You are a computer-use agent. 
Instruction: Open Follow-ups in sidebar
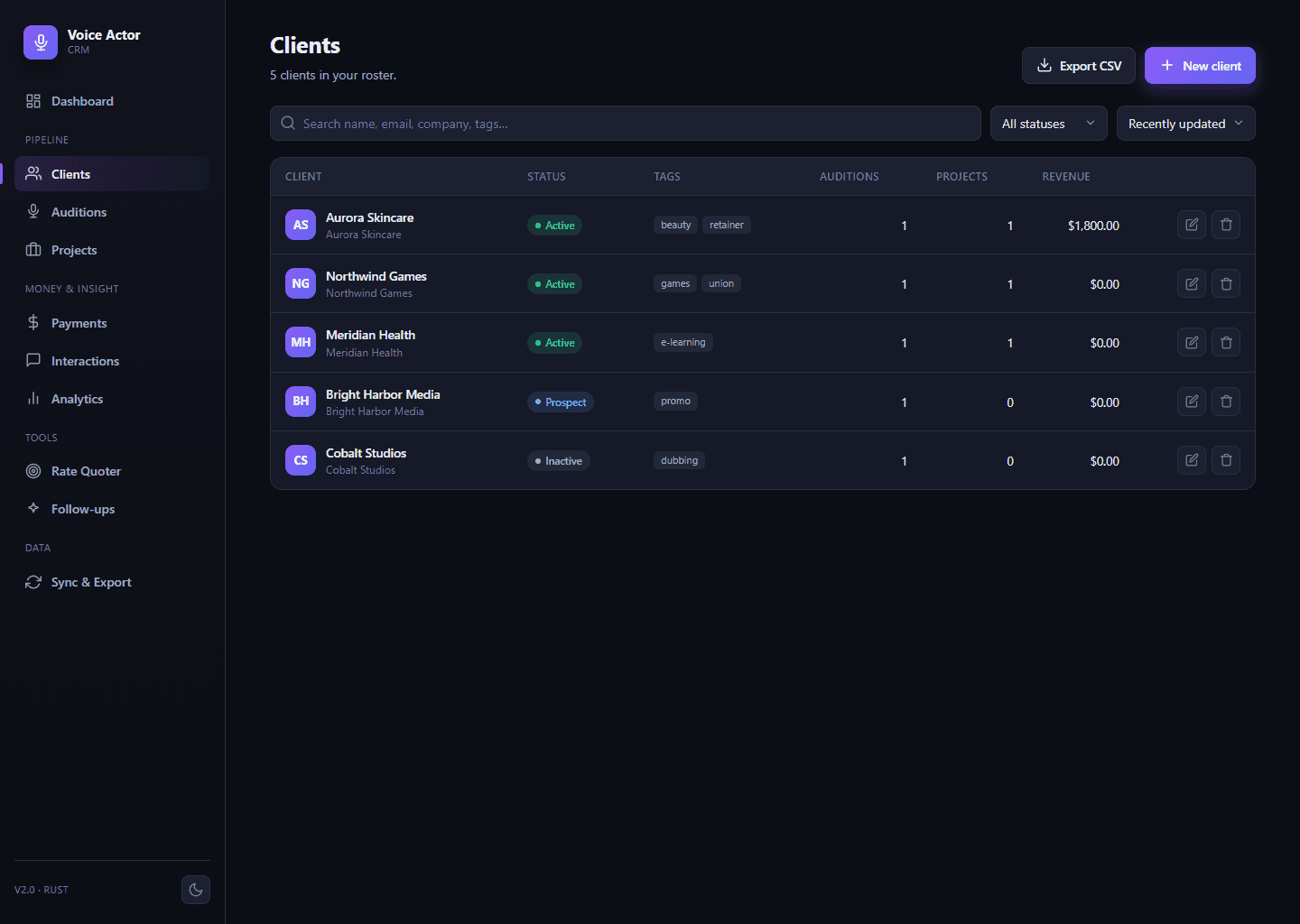tap(112, 509)
